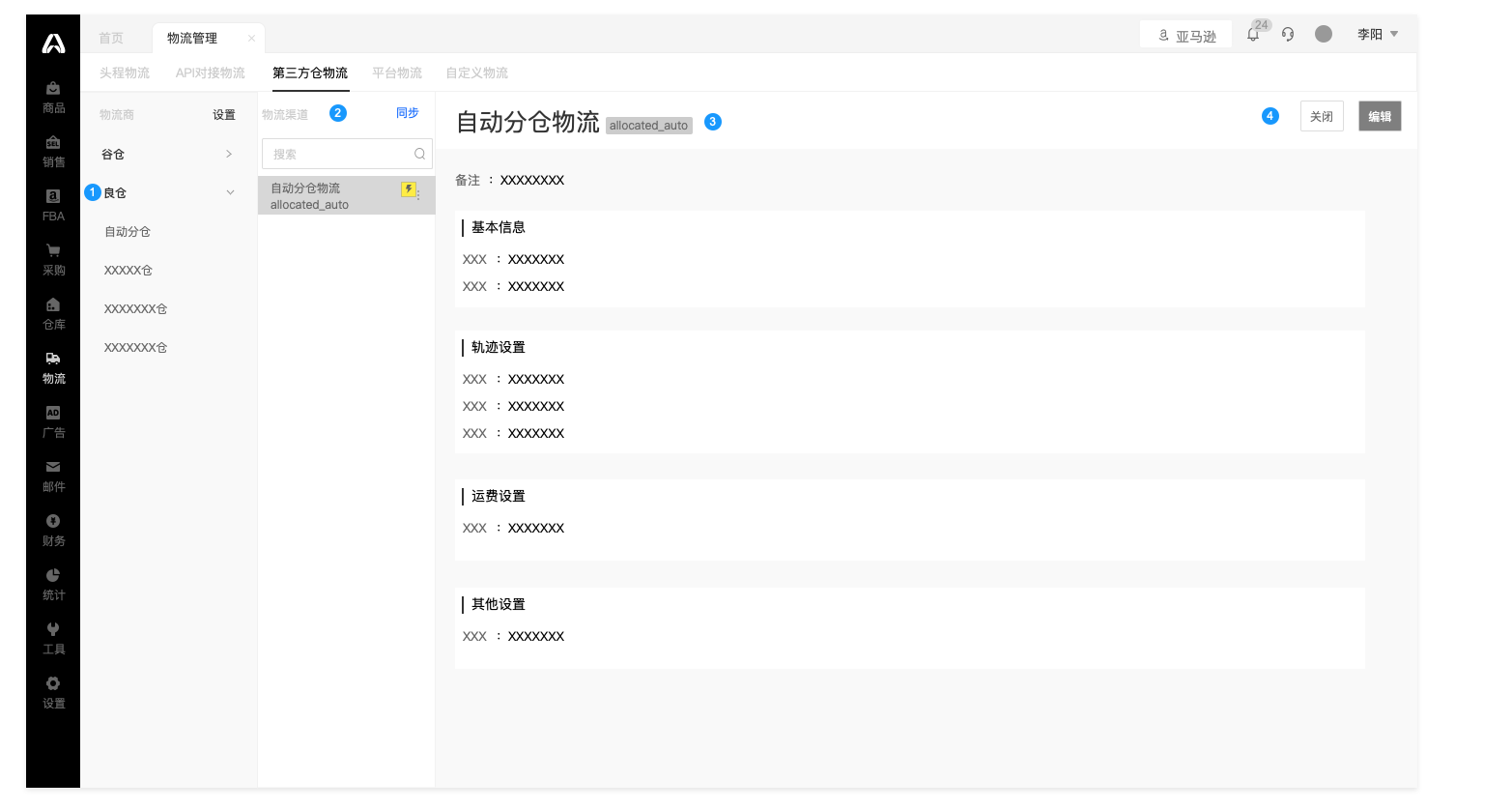
Task: Click the 设置 link beside 物流商
Action: (224, 114)
